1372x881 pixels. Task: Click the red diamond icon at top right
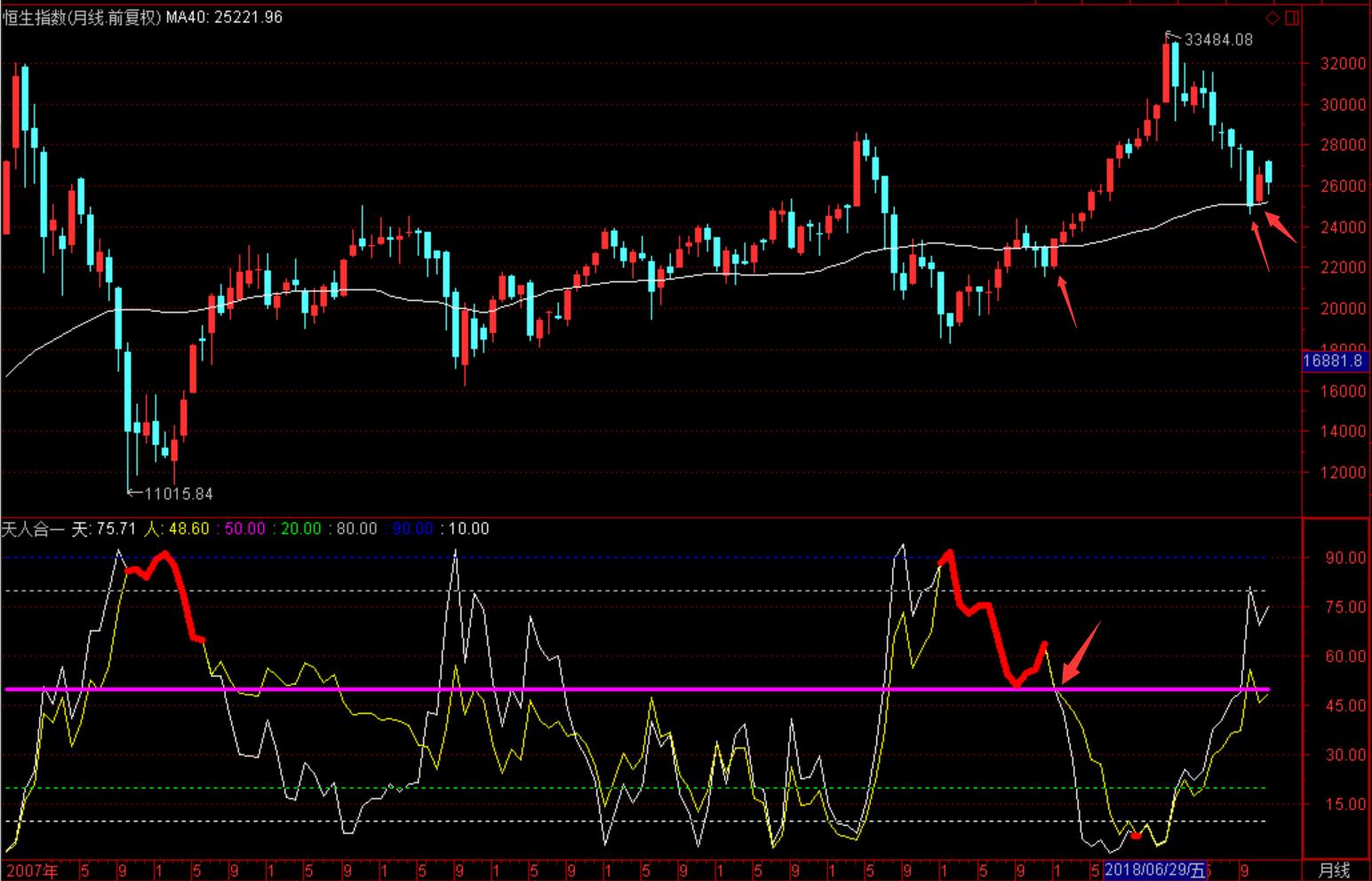[1272, 18]
